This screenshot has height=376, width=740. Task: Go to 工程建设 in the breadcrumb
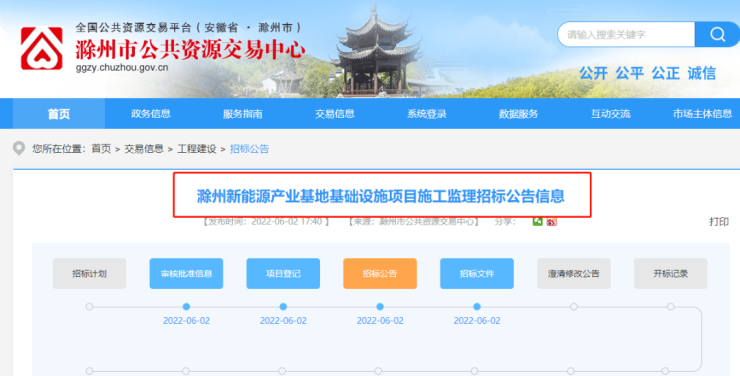tap(197, 149)
